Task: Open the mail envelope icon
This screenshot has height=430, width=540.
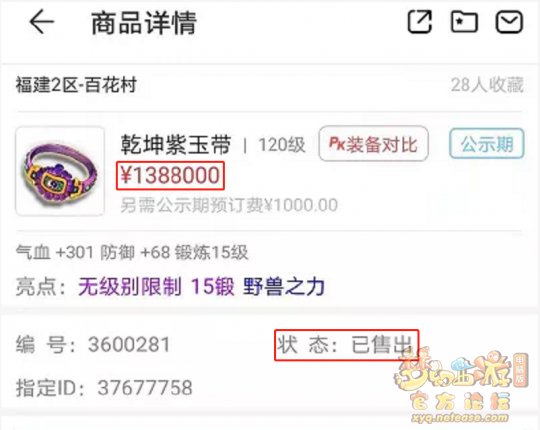Action: pos(509,22)
